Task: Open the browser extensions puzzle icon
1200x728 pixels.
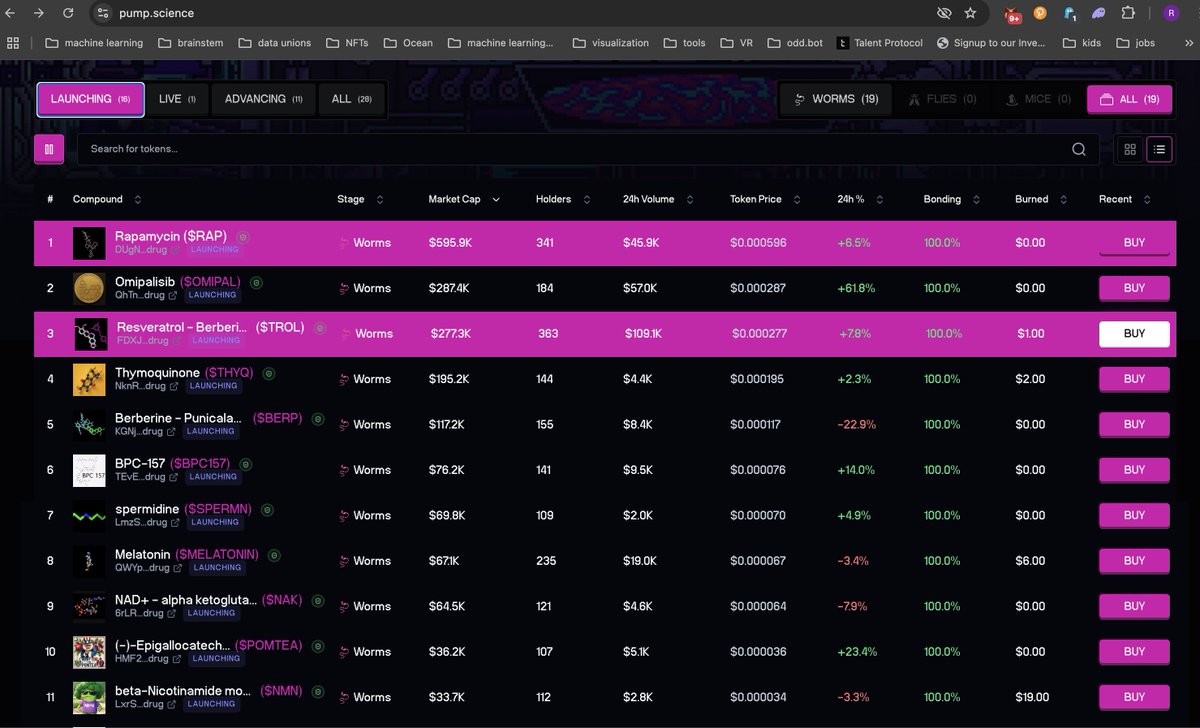Action: [x=1128, y=13]
